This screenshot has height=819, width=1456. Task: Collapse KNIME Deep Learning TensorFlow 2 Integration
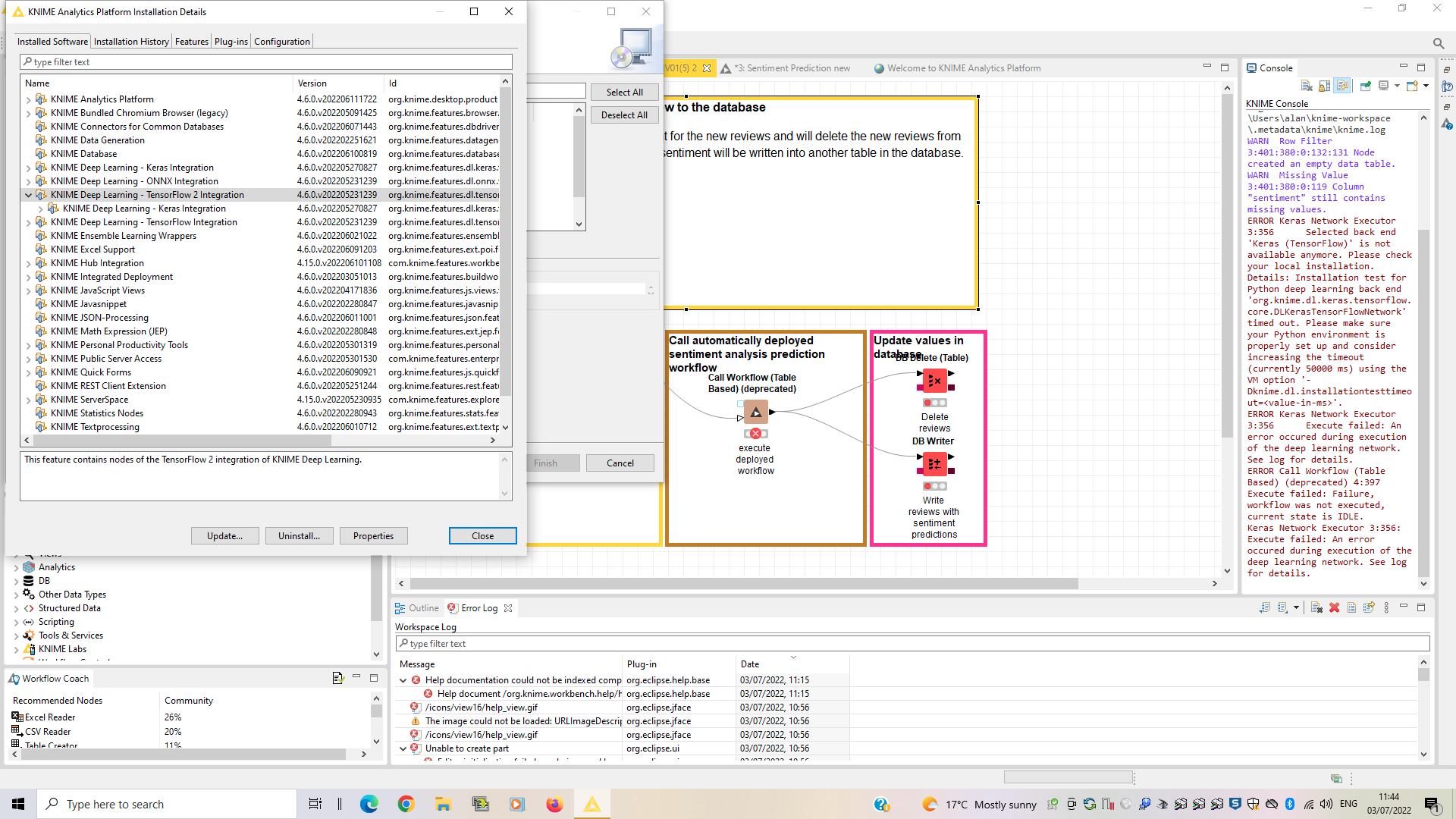click(29, 195)
